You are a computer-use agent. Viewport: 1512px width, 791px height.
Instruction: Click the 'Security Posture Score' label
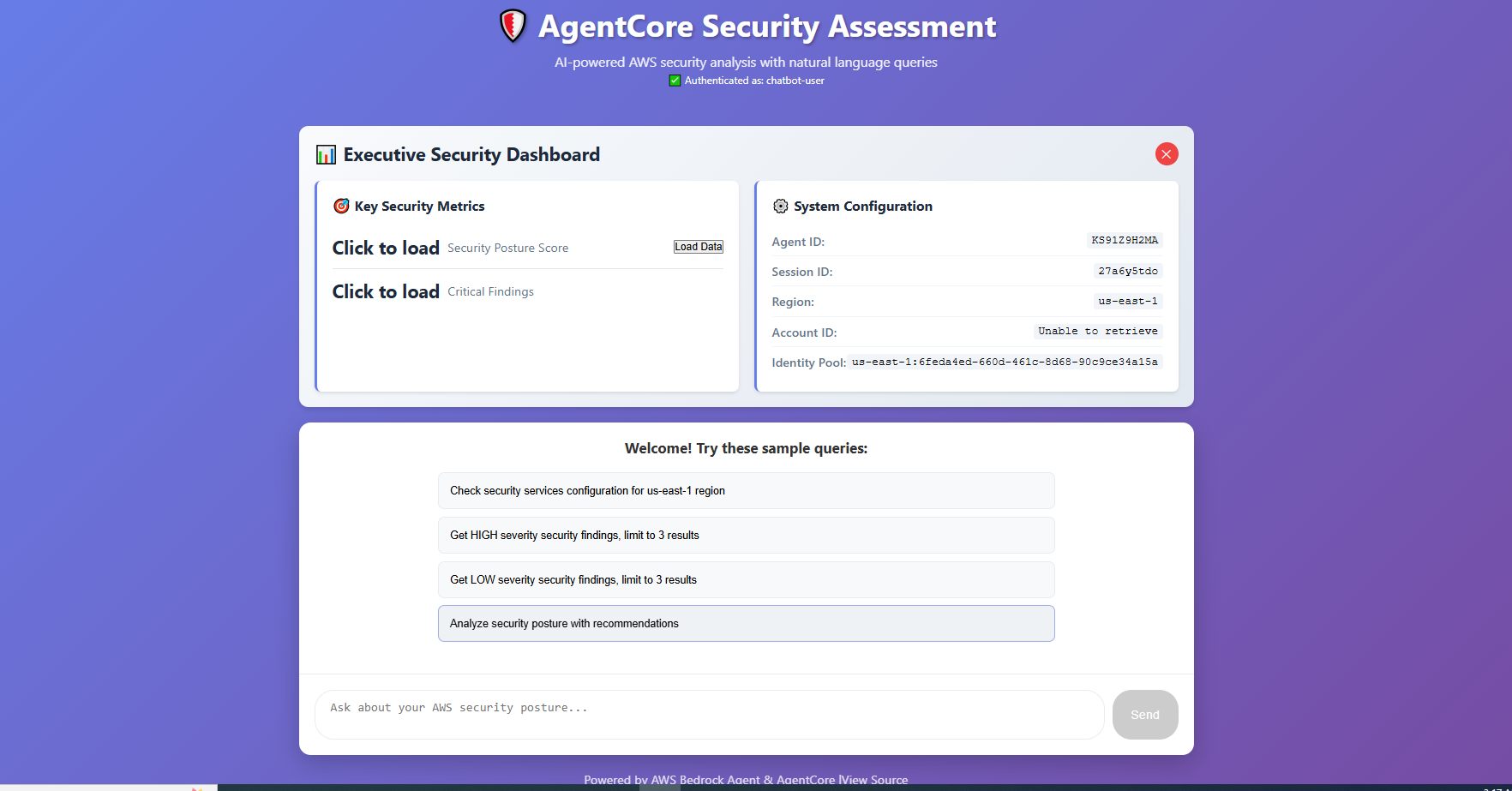[x=507, y=248]
